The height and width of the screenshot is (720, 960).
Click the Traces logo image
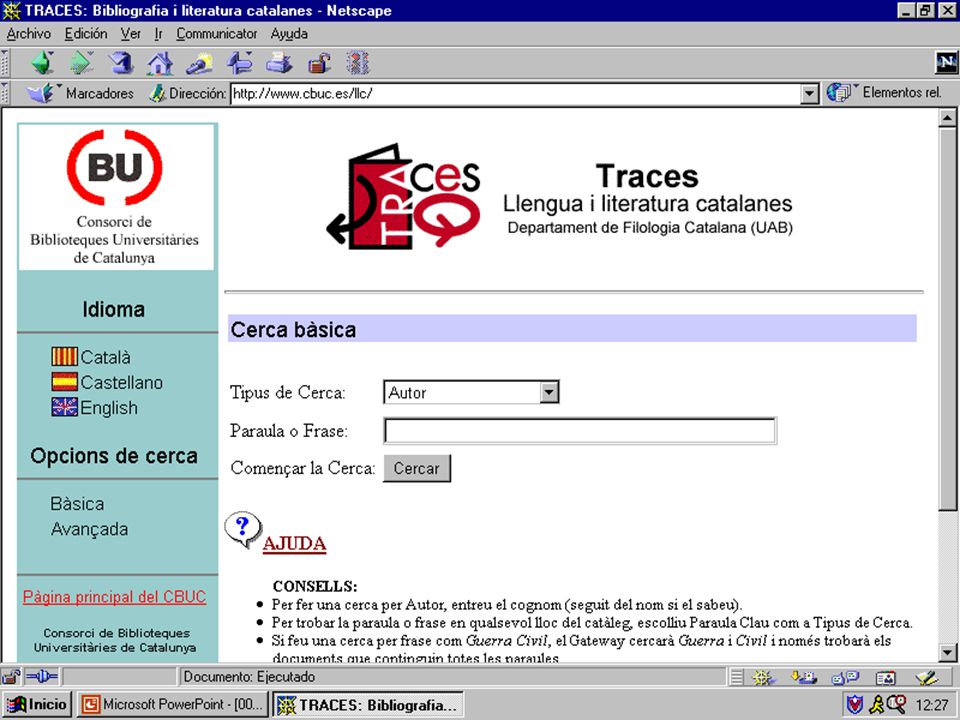tap(404, 196)
